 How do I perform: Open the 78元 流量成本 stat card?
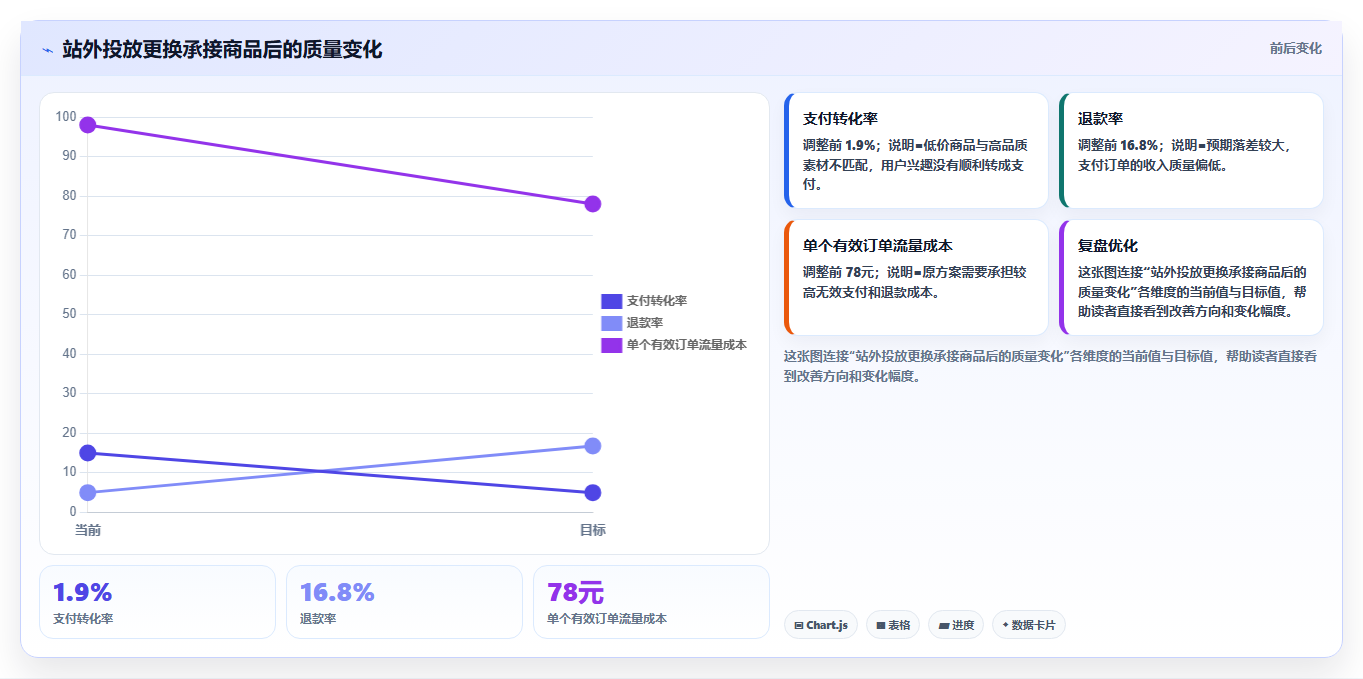[x=651, y=602]
